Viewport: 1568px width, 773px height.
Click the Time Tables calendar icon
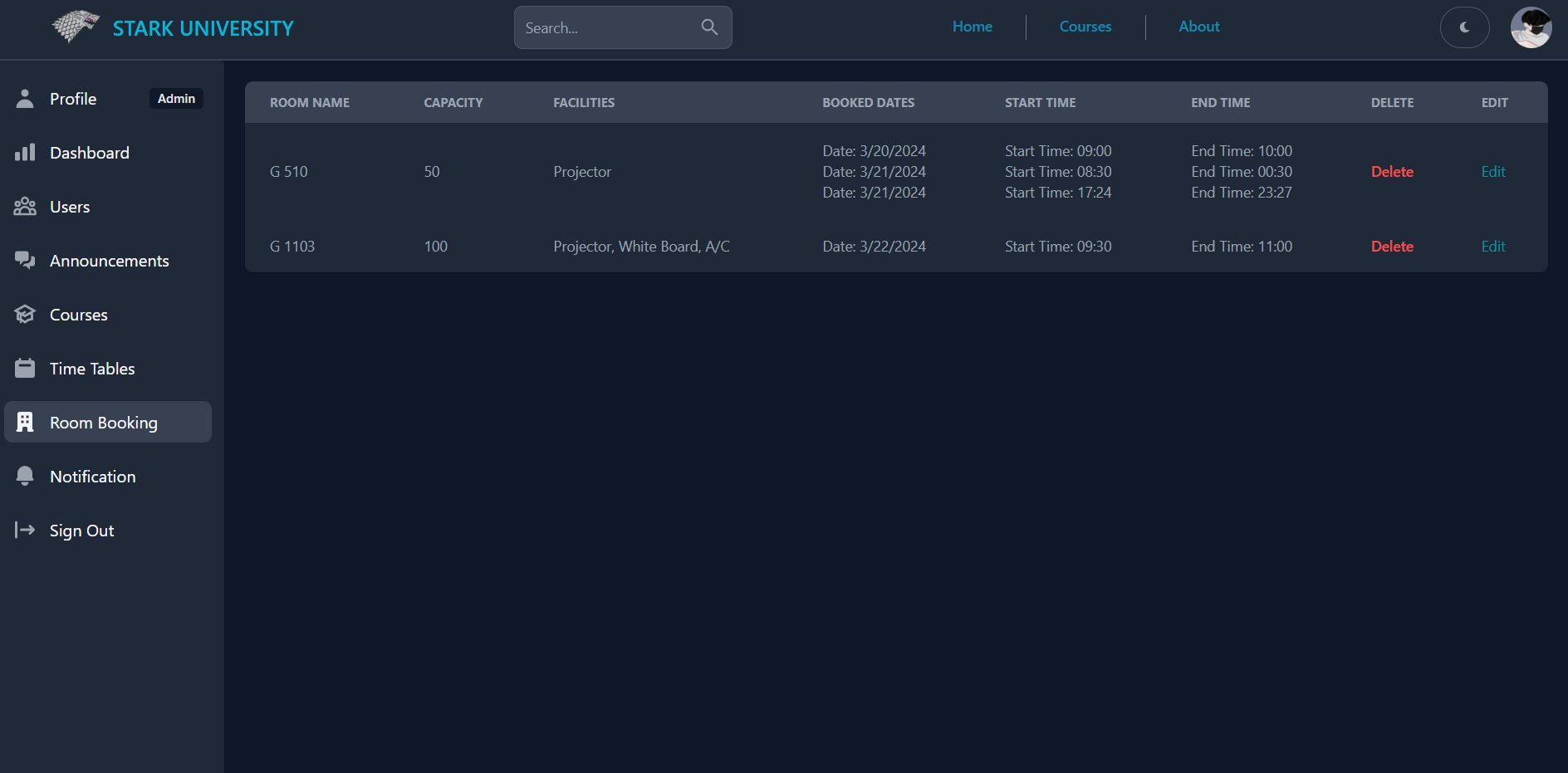25,368
